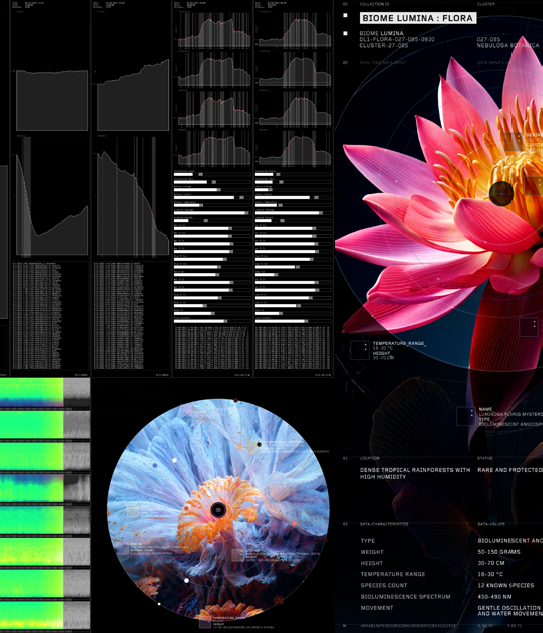Viewport: 543px width, 633px height.
Task: Click the 'COLLECTION ID' section header
Action: [x=374, y=4]
